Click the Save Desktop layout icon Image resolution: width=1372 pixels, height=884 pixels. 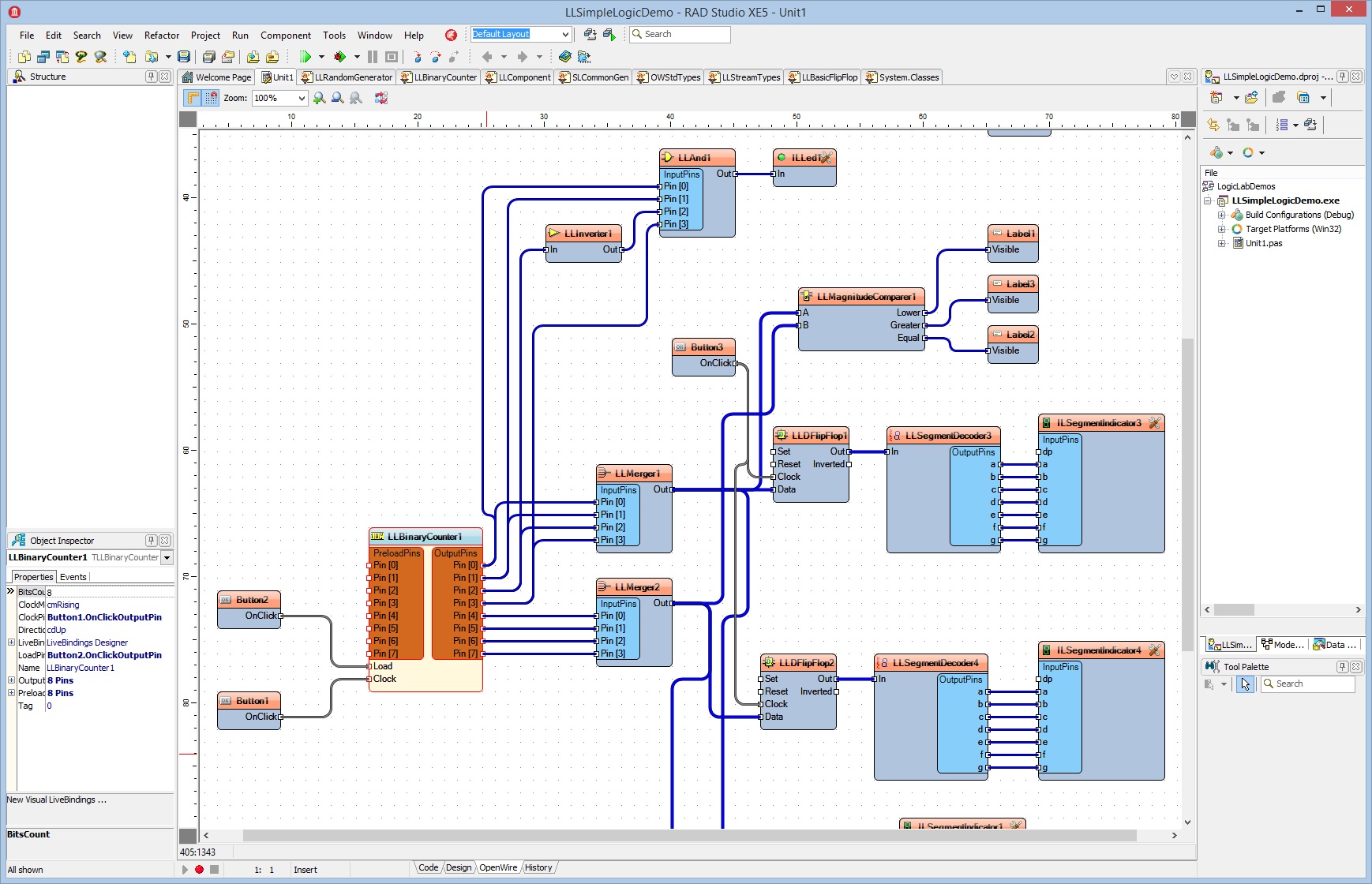[x=590, y=34]
